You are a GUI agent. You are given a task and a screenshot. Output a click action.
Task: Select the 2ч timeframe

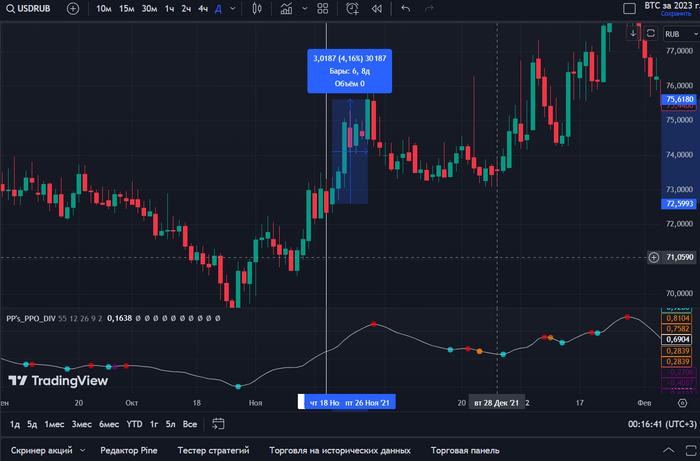click(186, 8)
